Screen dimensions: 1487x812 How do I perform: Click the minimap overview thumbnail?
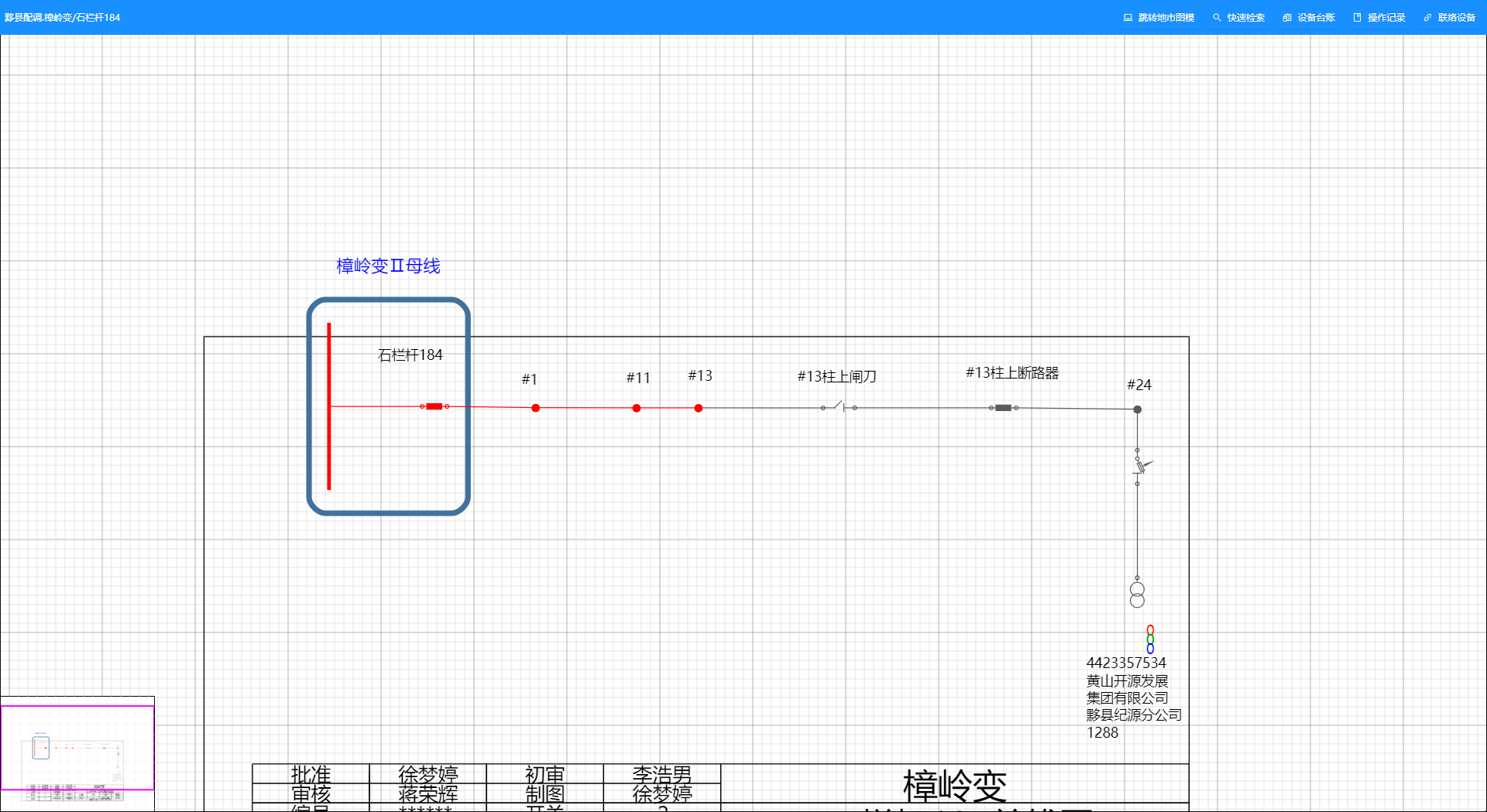77,754
